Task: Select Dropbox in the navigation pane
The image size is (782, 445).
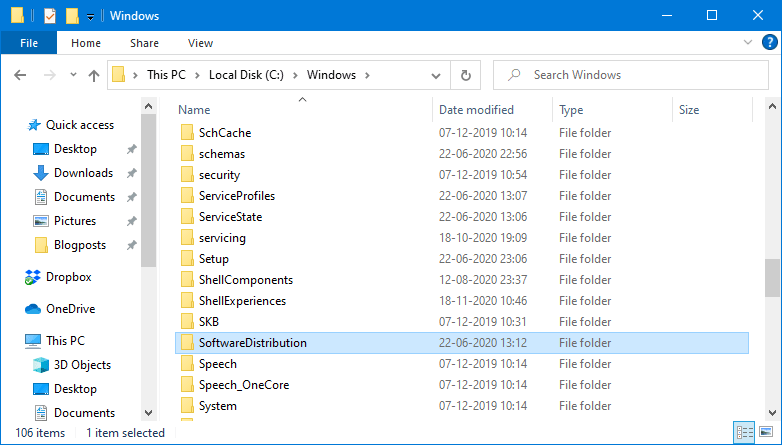Action: [68, 277]
